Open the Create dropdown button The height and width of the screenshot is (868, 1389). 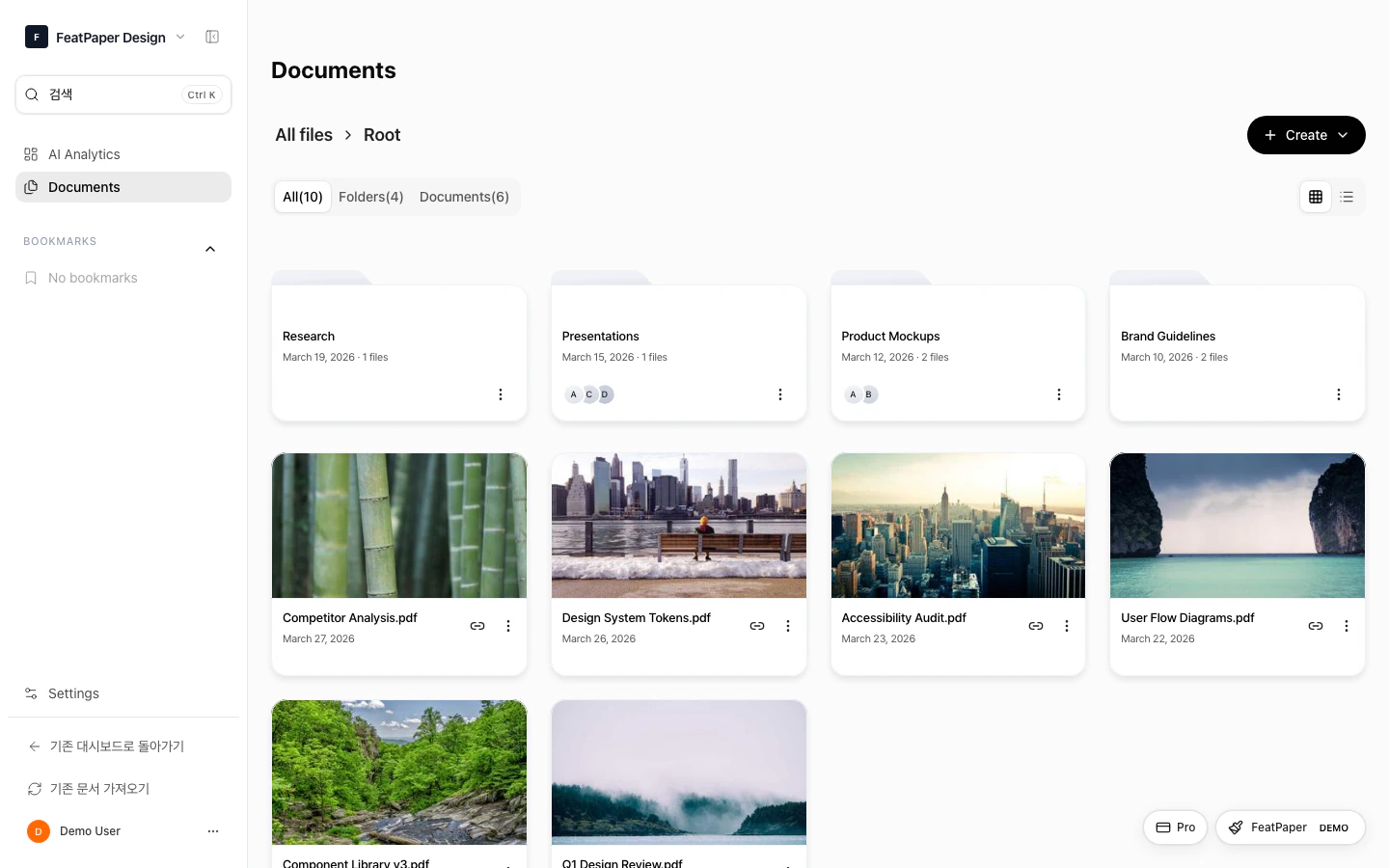click(x=1306, y=135)
